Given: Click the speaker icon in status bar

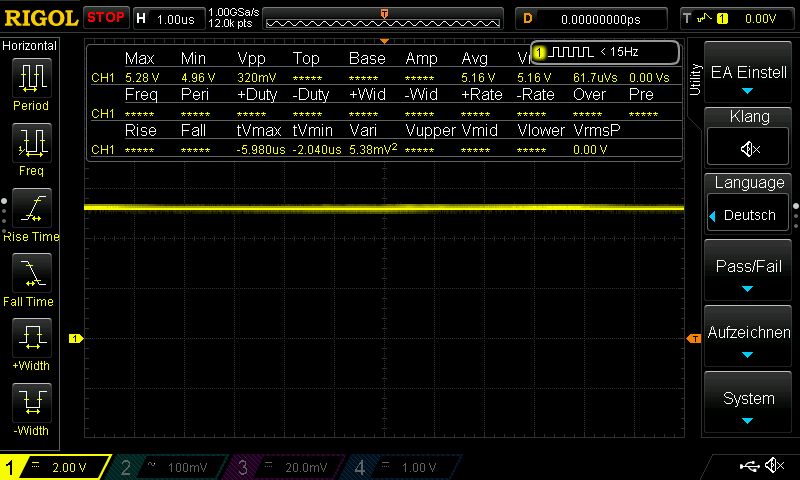Looking at the screenshot, I should (773, 466).
